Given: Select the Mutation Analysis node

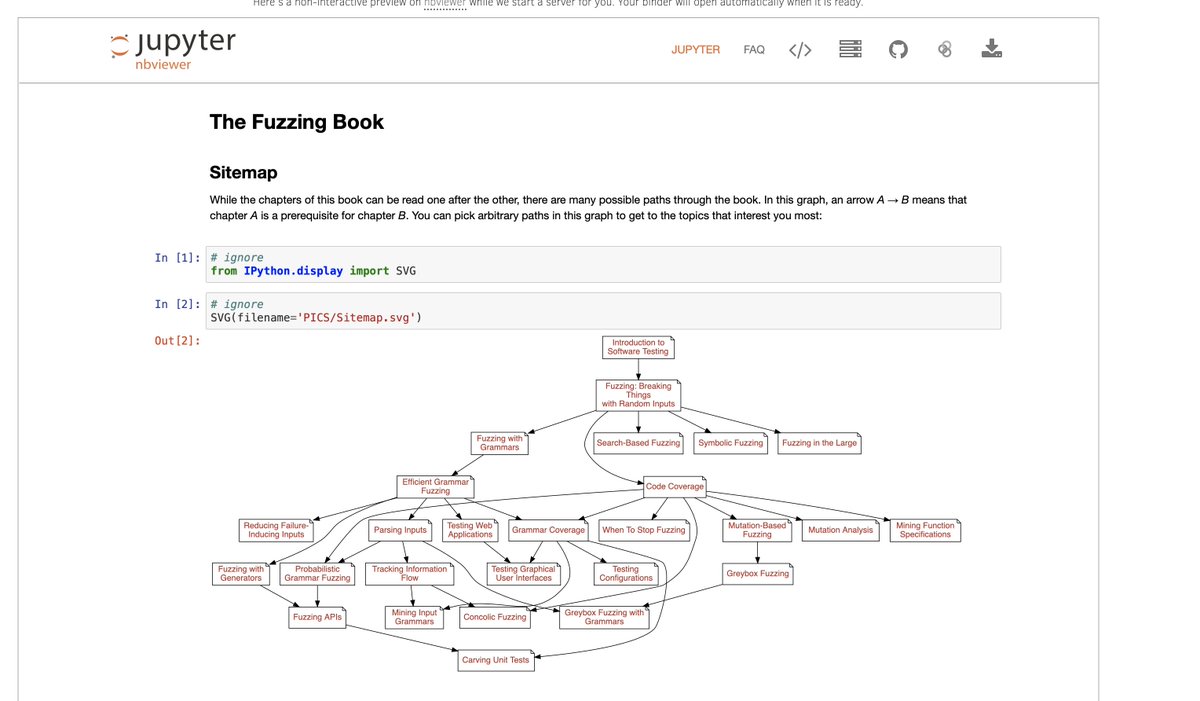Looking at the screenshot, I should [839, 530].
